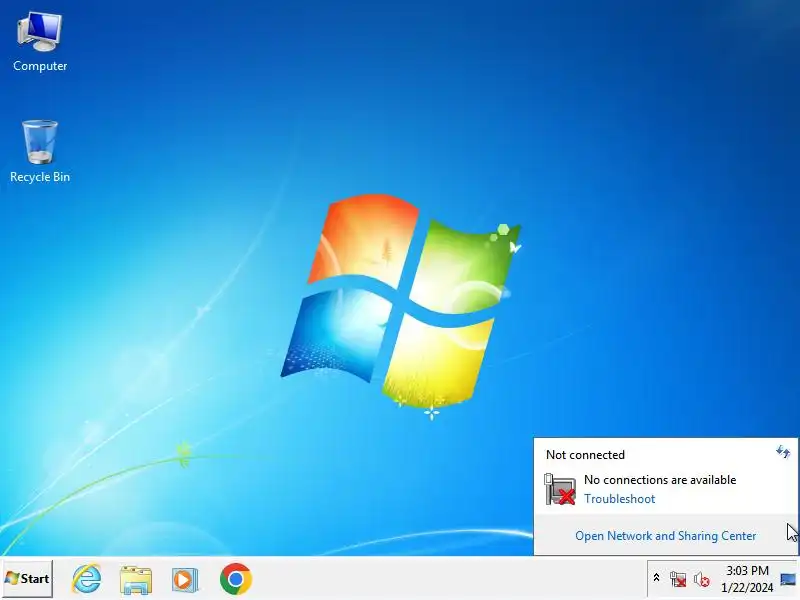Open the Start menu

click(27, 579)
